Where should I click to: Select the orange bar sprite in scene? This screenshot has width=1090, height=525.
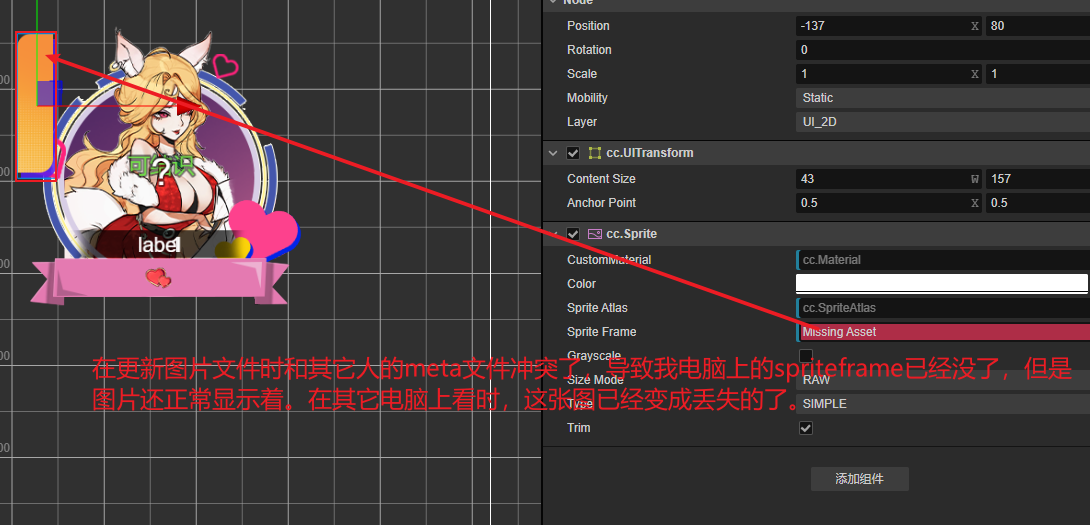tap(35, 104)
